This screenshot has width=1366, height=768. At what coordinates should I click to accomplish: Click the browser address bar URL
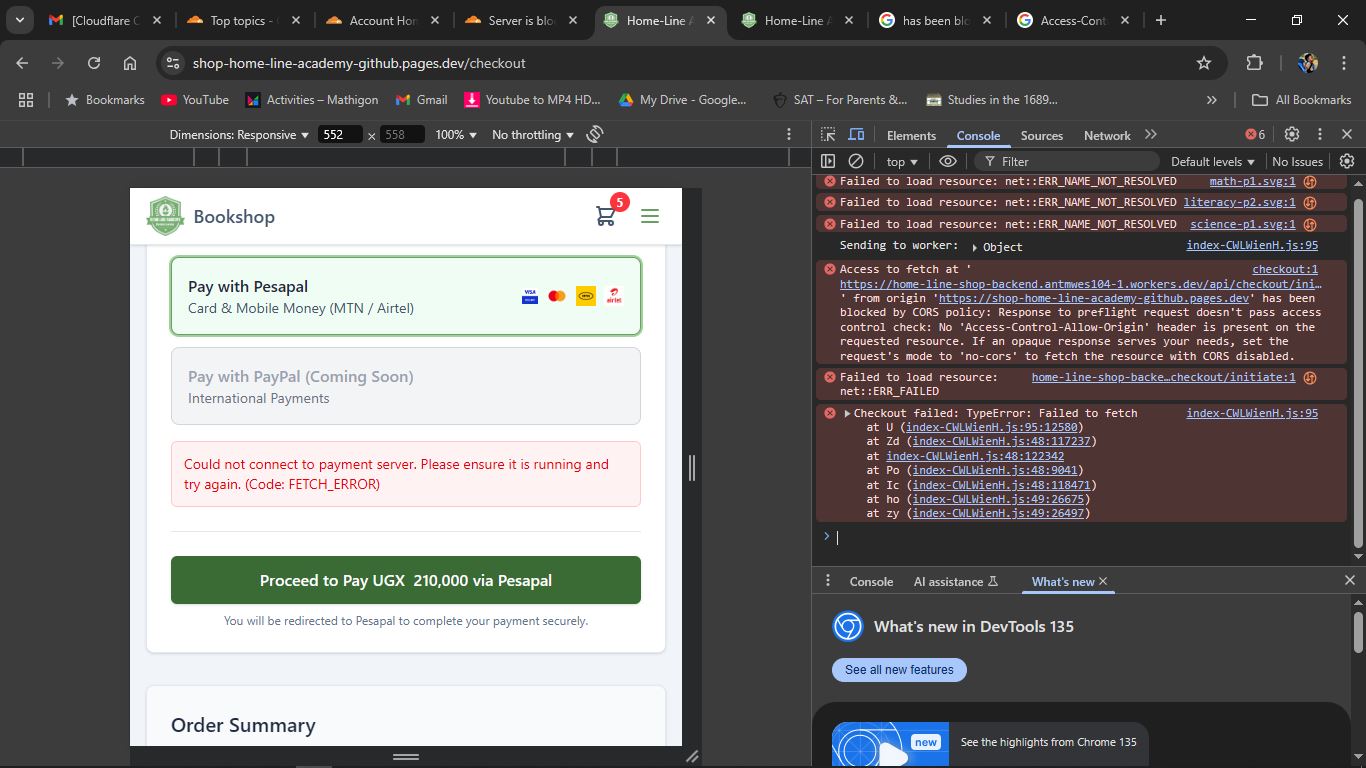point(359,63)
